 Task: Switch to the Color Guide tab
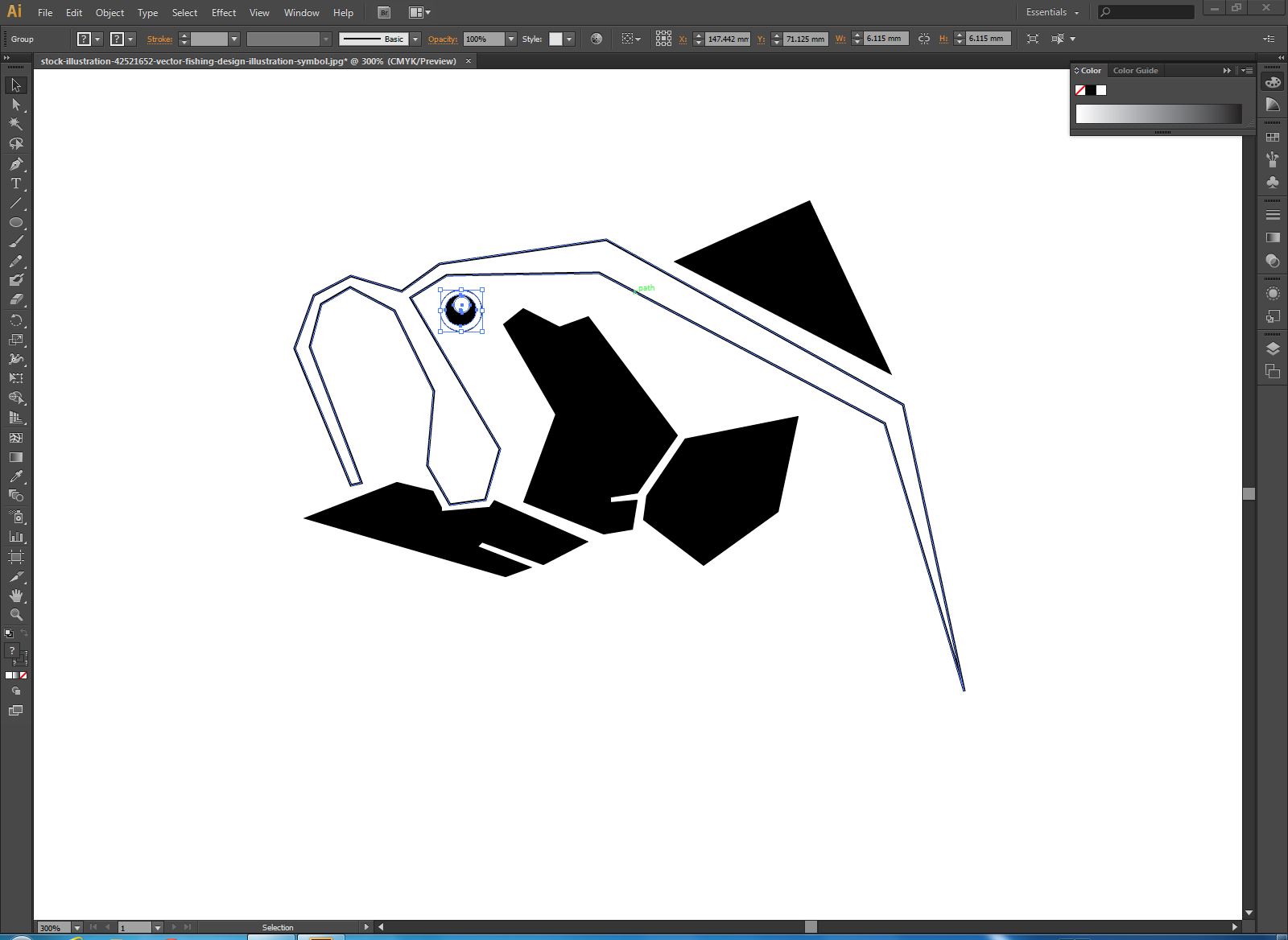[1135, 71]
